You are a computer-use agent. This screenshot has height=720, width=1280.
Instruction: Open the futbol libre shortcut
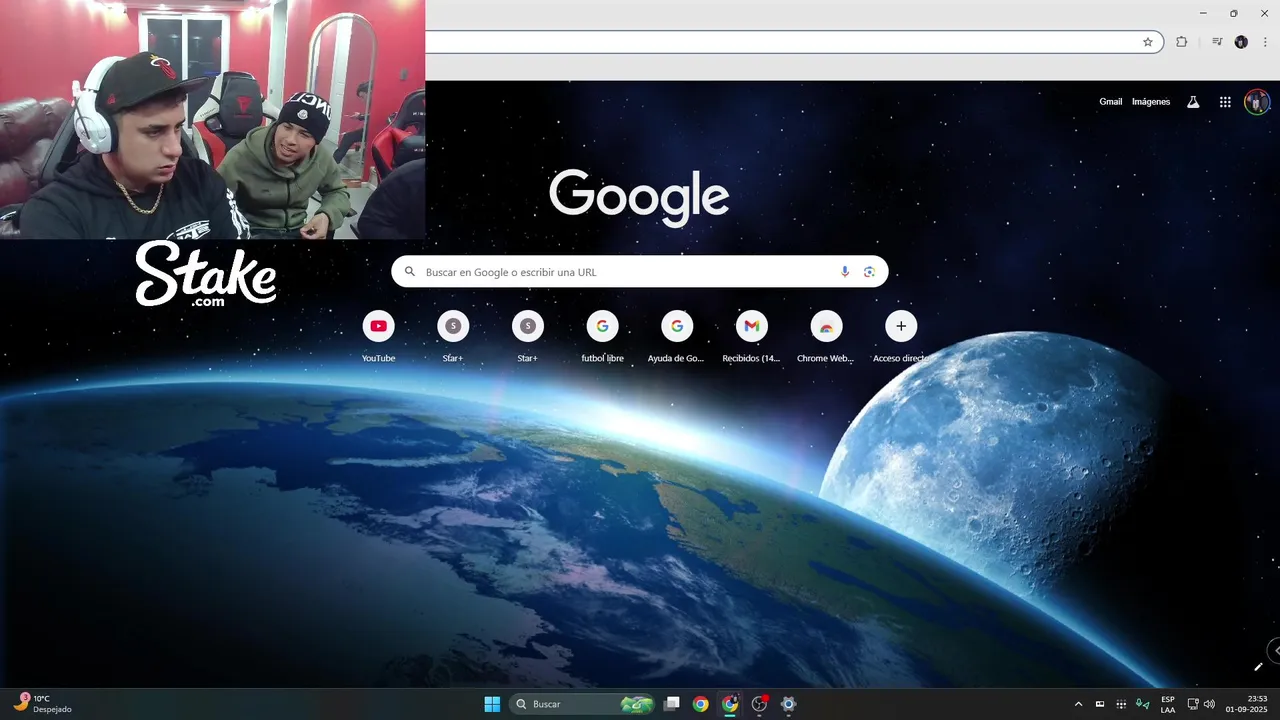[602, 337]
